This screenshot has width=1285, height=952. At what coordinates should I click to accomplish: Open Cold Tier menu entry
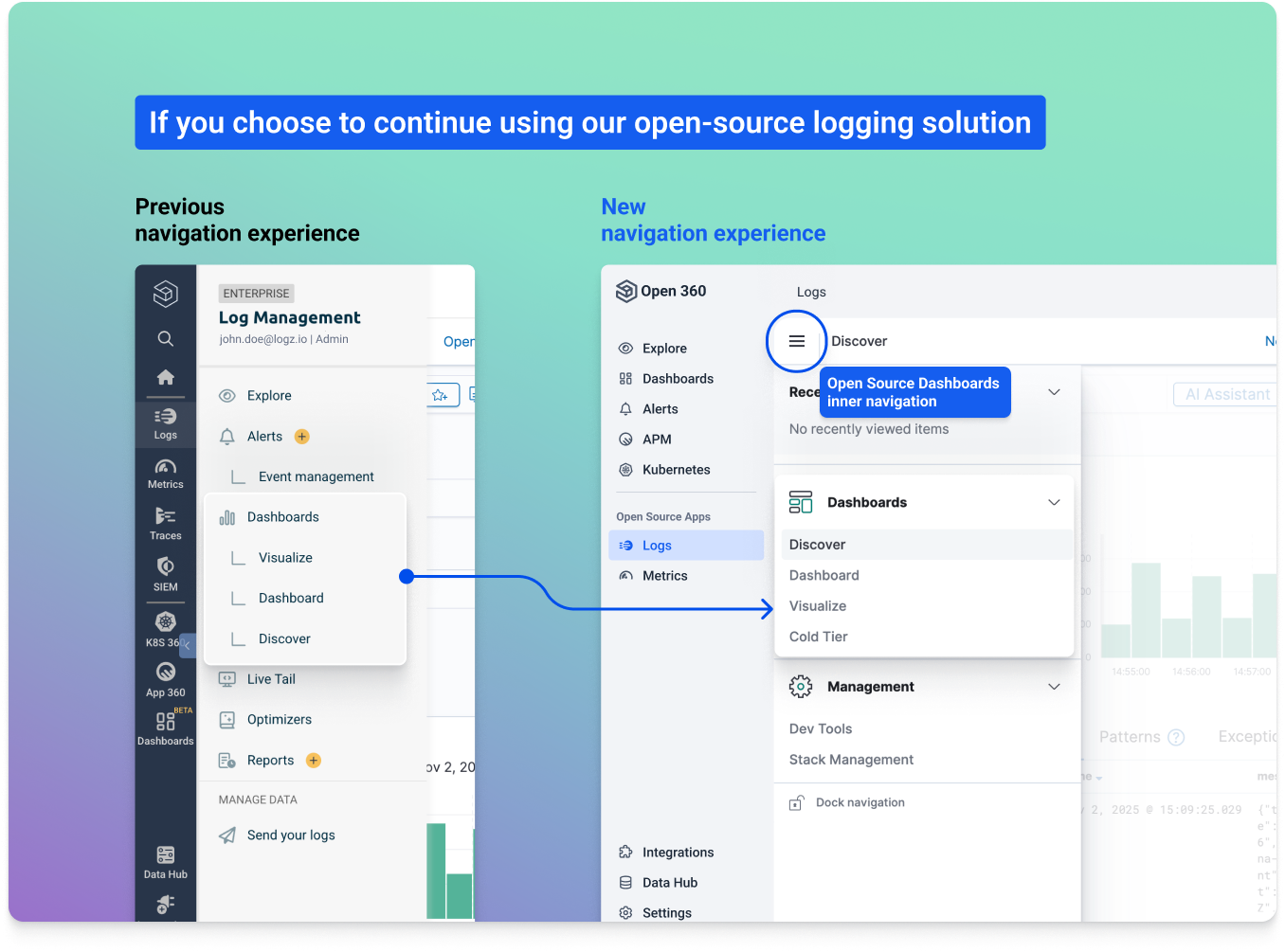(818, 637)
